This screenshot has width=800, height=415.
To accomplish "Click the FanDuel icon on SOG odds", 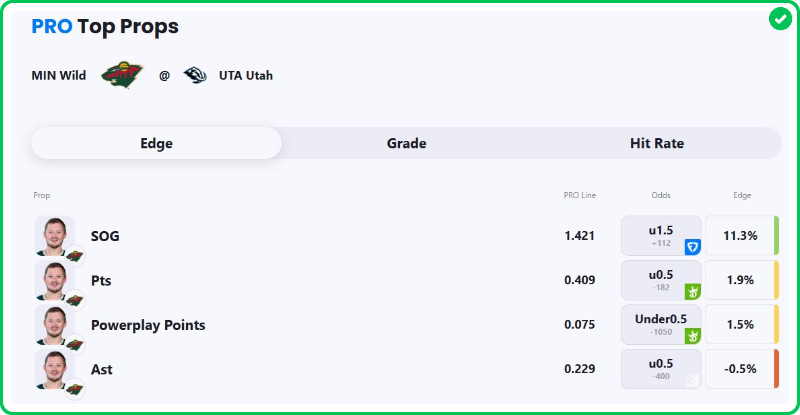I will click(692, 246).
